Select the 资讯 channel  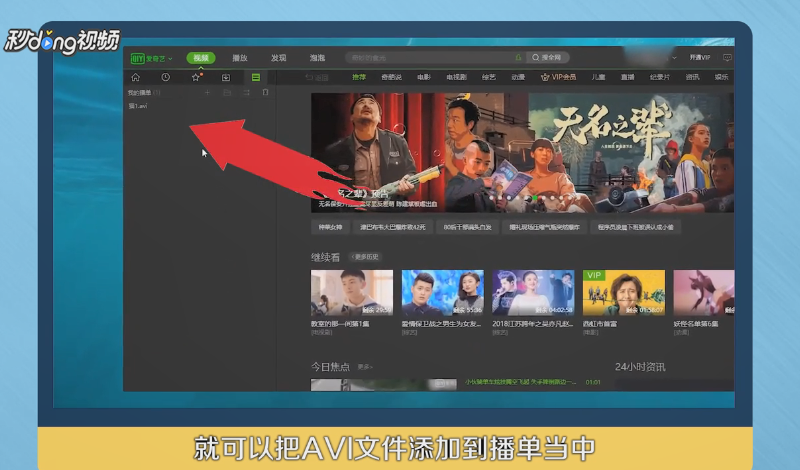(x=692, y=77)
